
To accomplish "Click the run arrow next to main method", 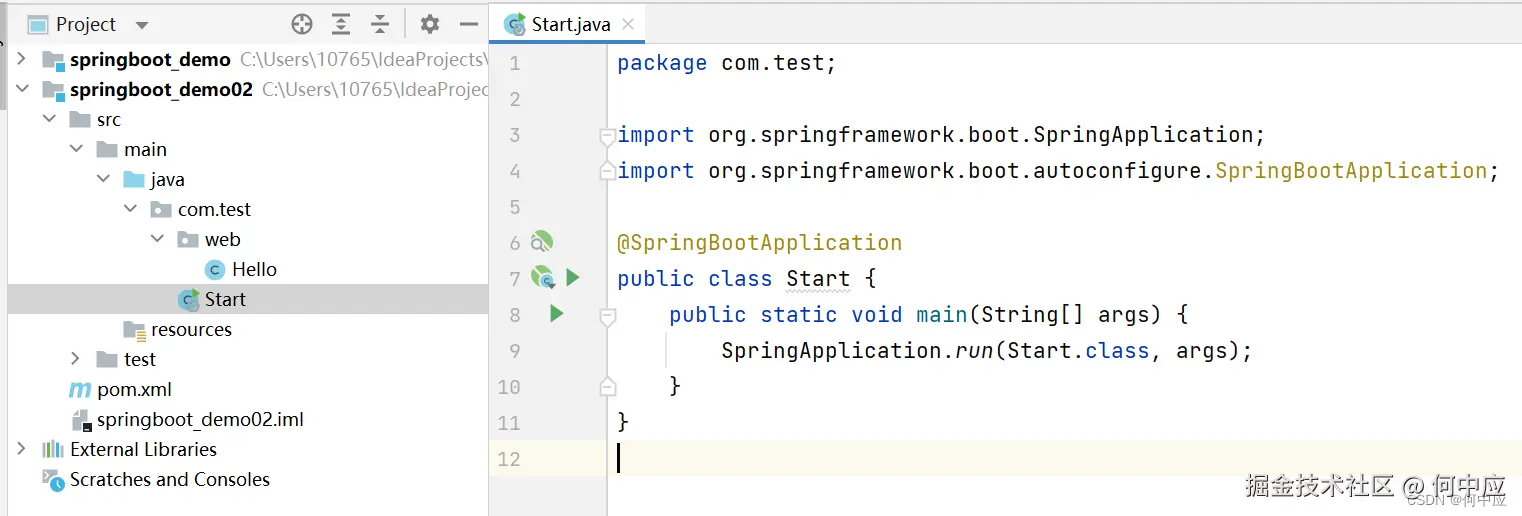I will pyautogui.click(x=557, y=314).
